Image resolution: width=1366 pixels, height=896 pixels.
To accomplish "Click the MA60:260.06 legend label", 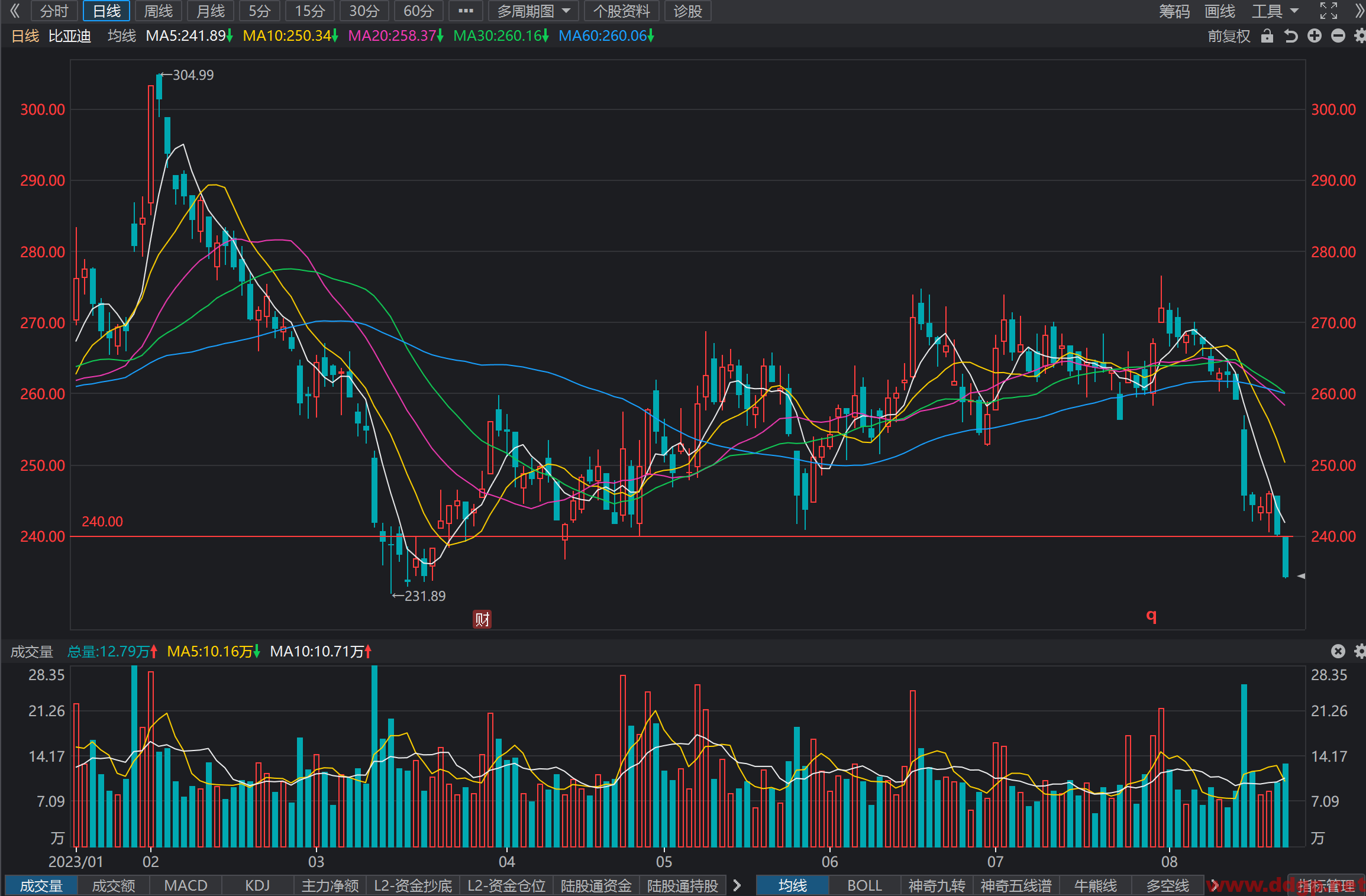I will [x=606, y=36].
